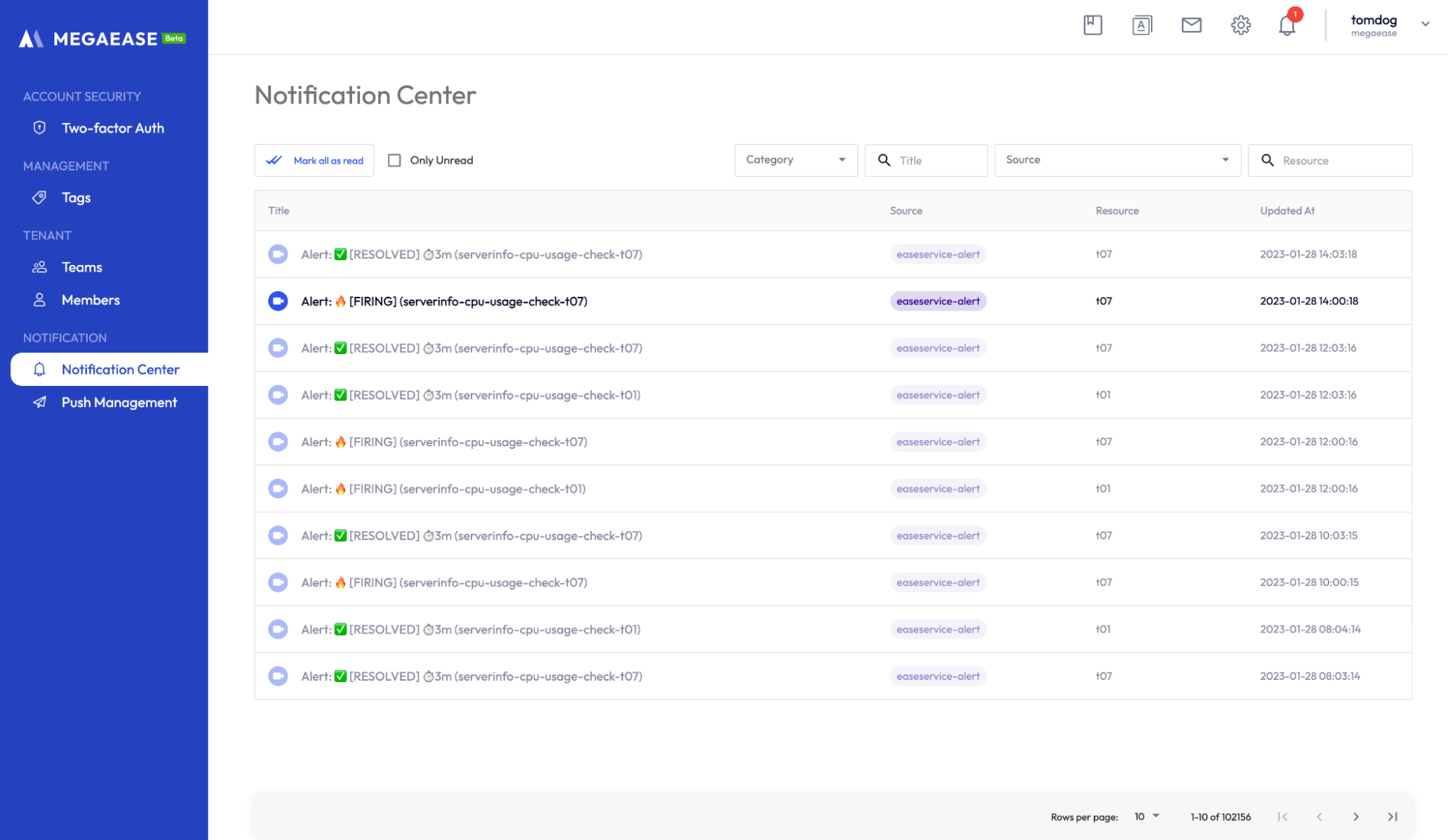1448x840 pixels.
Task: Click Mark all as read button
Action: point(314,160)
